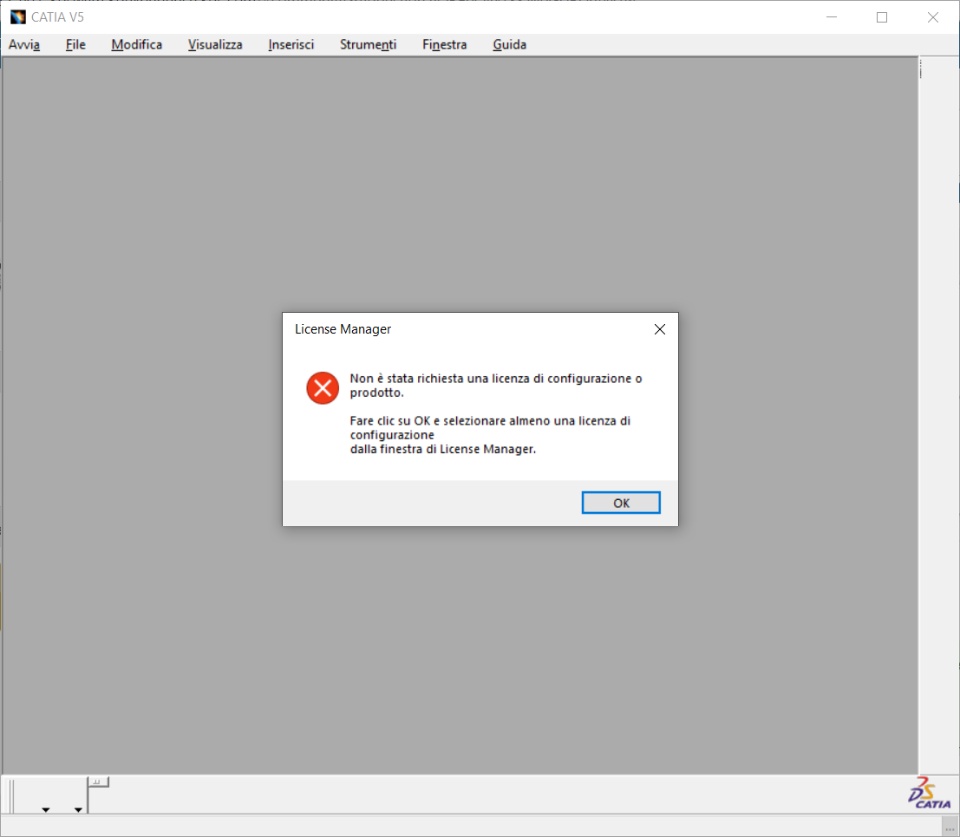Maximize the CATIA V5 window
This screenshot has height=837, width=960.
coord(882,17)
